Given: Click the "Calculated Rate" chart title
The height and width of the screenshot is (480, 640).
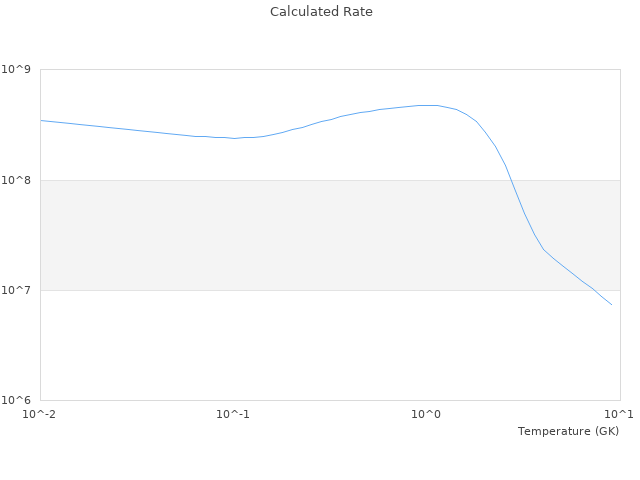Looking at the screenshot, I should tap(320, 12).
